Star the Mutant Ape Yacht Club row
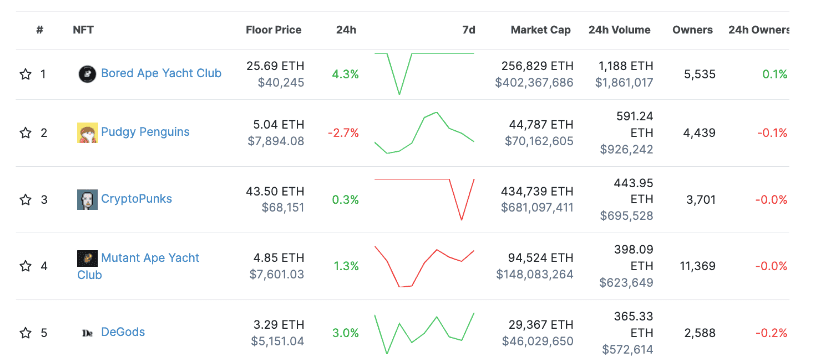The height and width of the screenshot is (363, 818). pyautogui.click(x=26, y=267)
